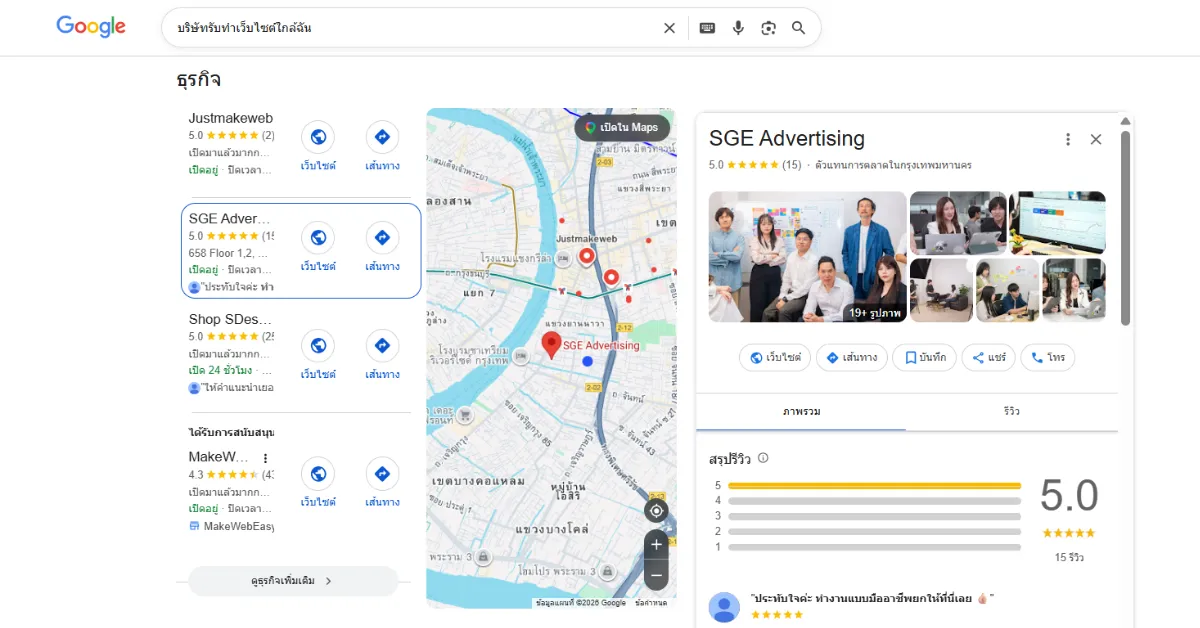Screen dimensions: 1200x628
Task: Submit search with magnifier icon
Action: pyautogui.click(x=798, y=28)
